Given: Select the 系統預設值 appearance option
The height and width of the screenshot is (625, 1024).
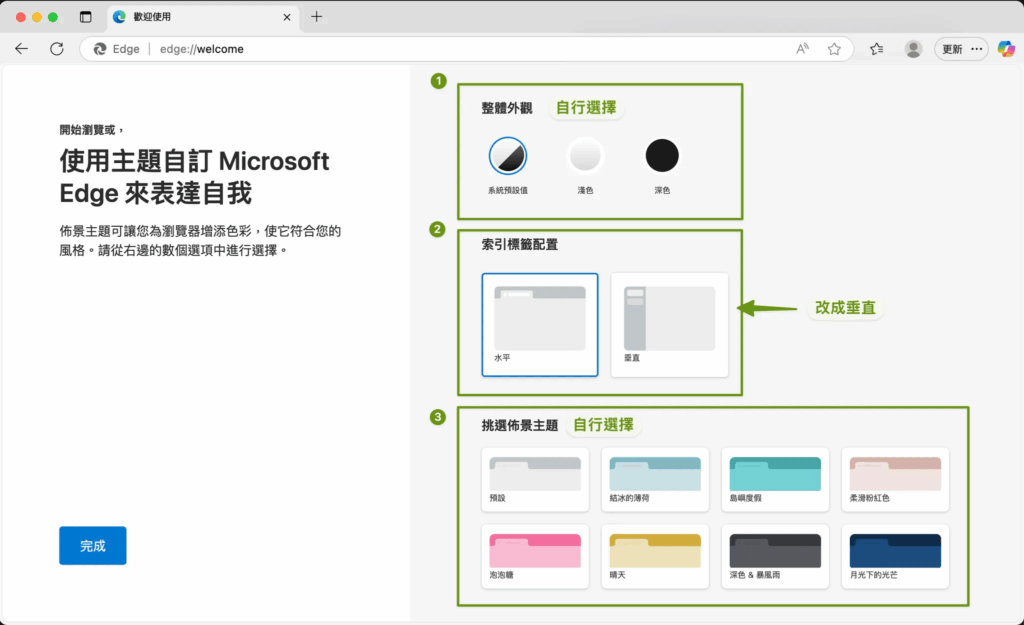Looking at the screenshot, I should tap(507, 155).
